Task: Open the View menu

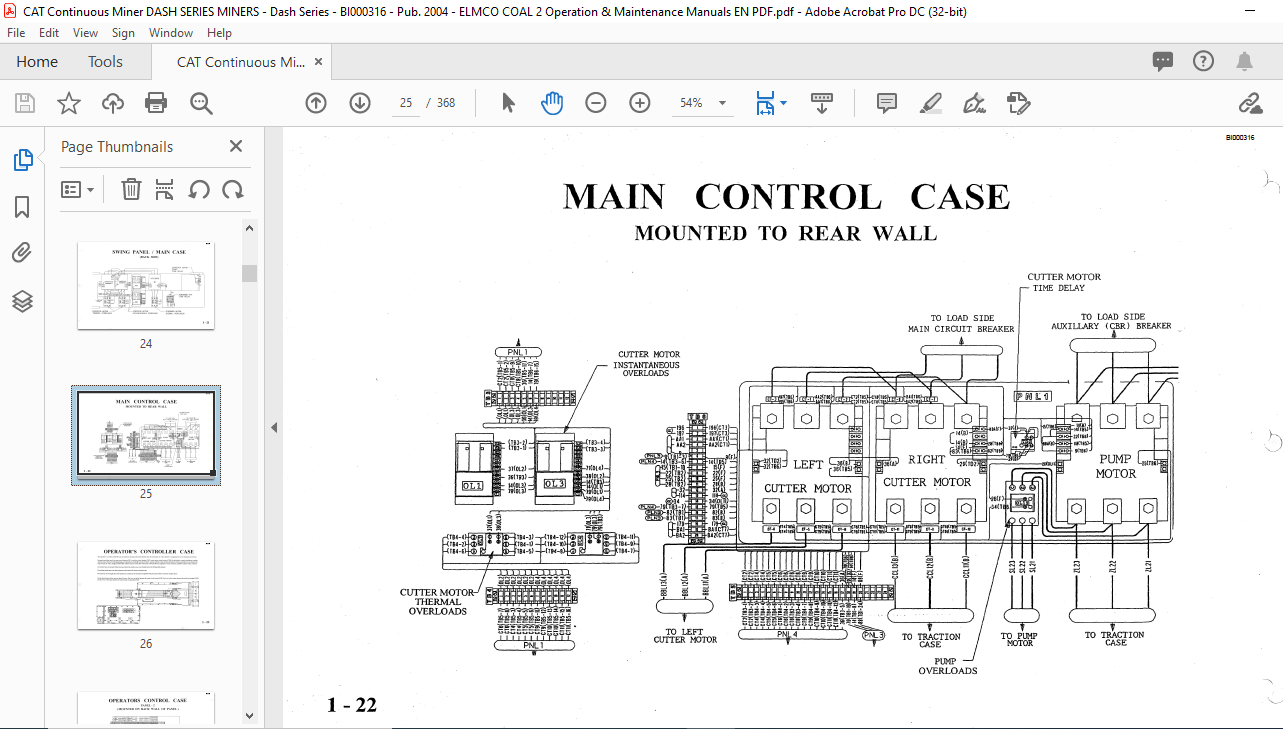Action: click(x=86, y=33)
